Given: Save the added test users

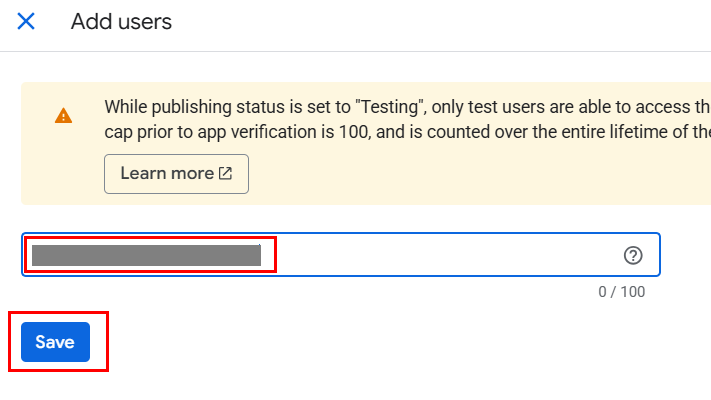Looking at the screenshot, I should [55, 342].
